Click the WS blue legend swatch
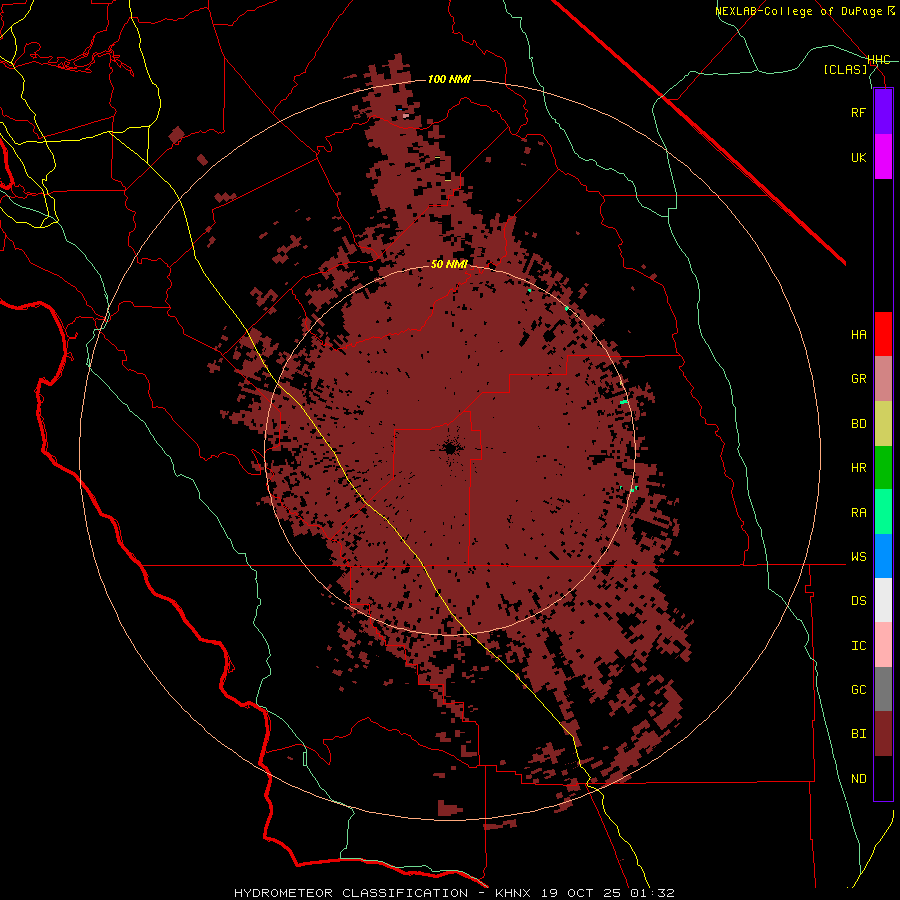This screenshot has width=900, height=900. pos(883,556)
